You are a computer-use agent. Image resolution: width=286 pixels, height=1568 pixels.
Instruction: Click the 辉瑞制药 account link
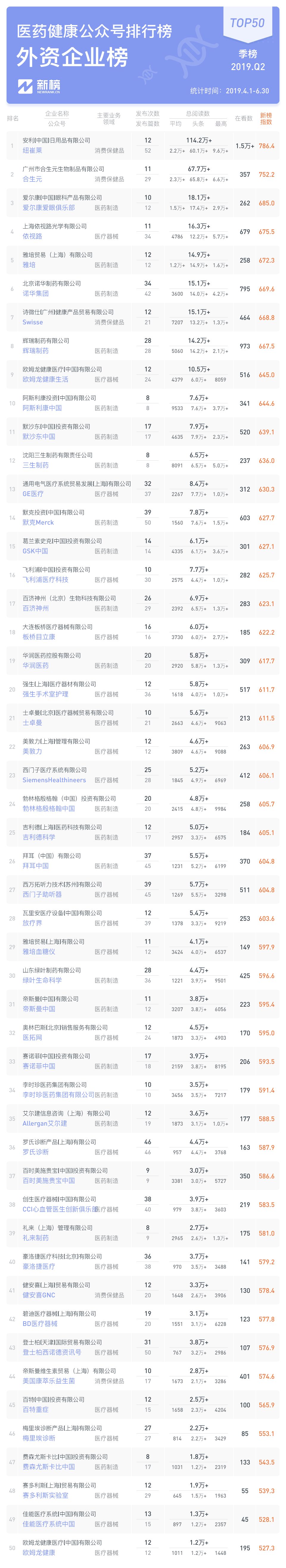tap(35, 351)
